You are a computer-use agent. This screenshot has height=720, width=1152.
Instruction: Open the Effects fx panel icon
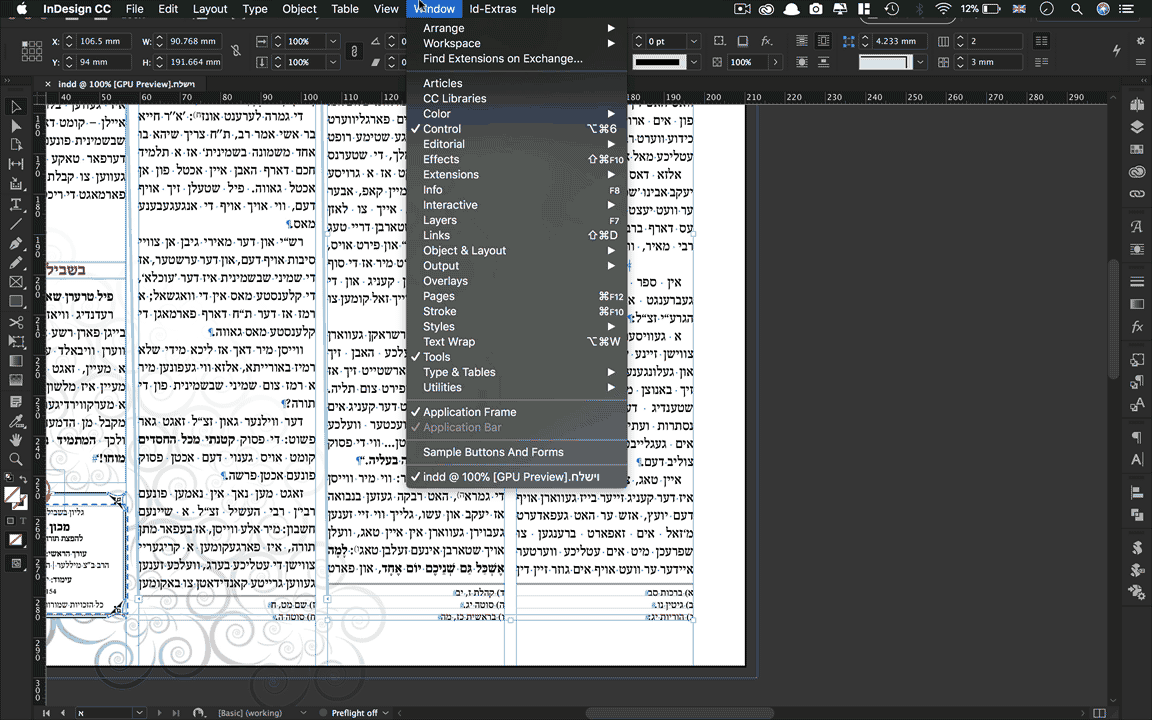click(x=1137, y=327)
